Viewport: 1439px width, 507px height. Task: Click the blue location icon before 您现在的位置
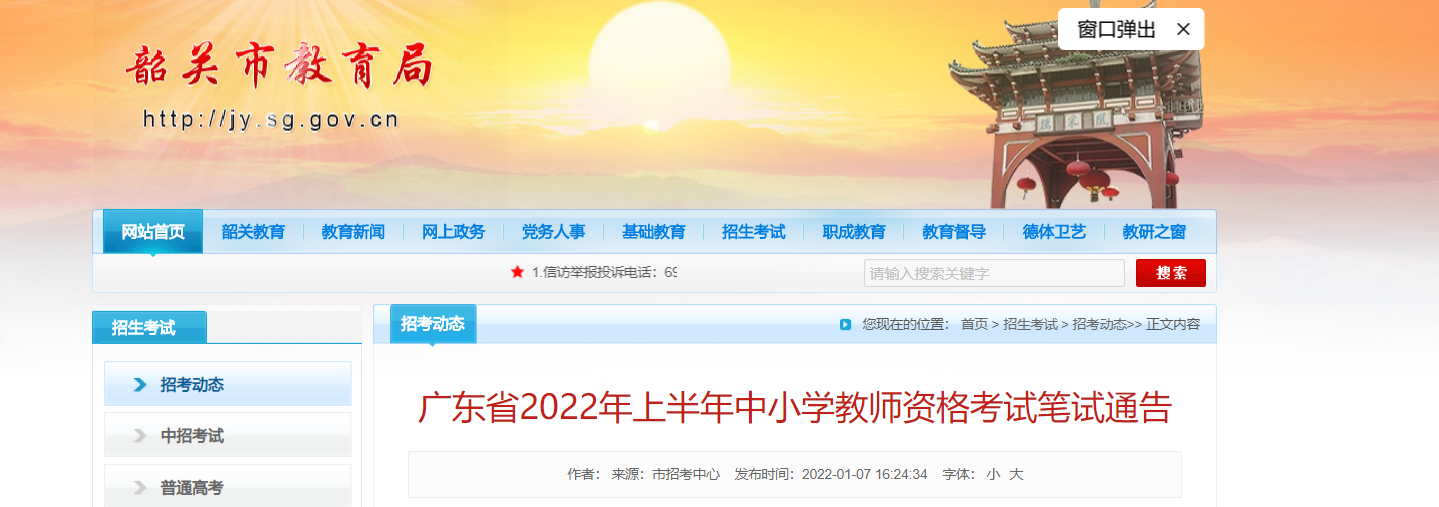tap(846, 324)
